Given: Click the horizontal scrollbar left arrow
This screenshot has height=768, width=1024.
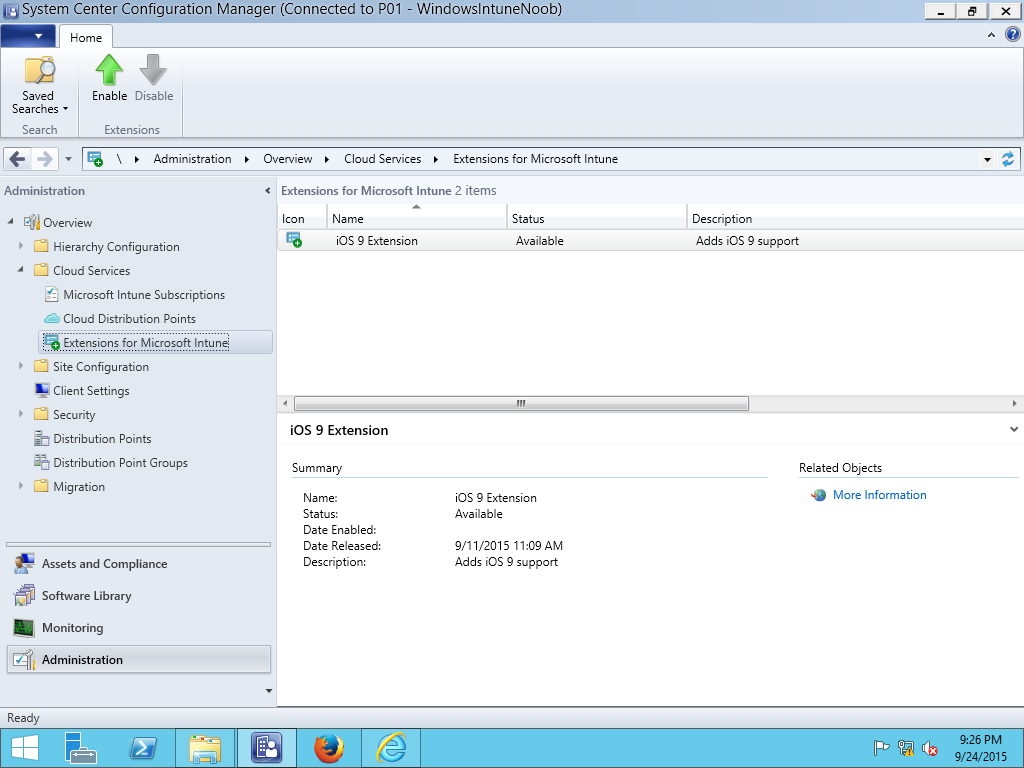Looking at the screenshot, I should (285, 404).
